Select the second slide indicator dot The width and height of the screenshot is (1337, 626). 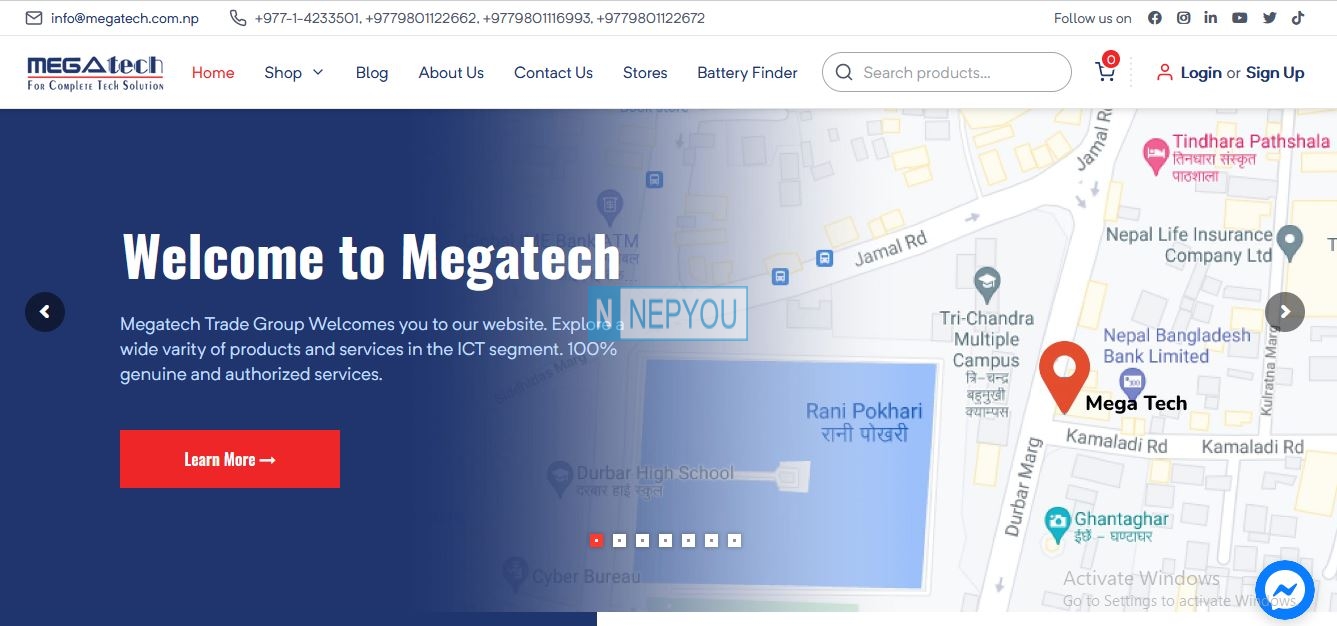tap(619, 540)
